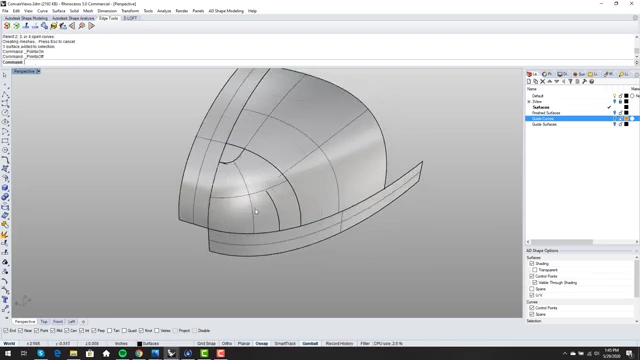Screen dimensions: 640x360
Task: Switch to Autodesk Shape Modeling toolbar tab
Action: (x=26, y=18)
